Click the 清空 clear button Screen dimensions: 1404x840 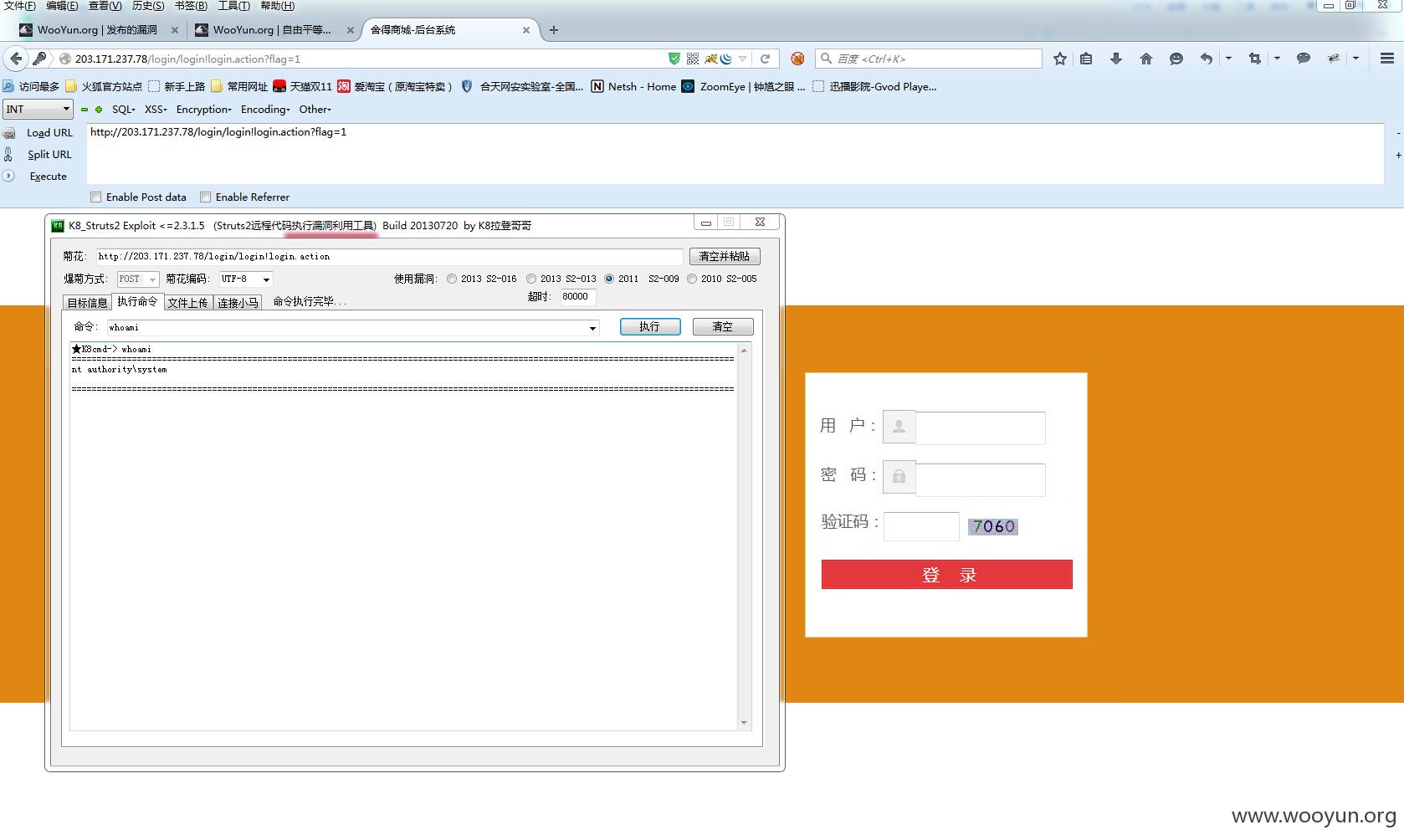click(723, 327)
